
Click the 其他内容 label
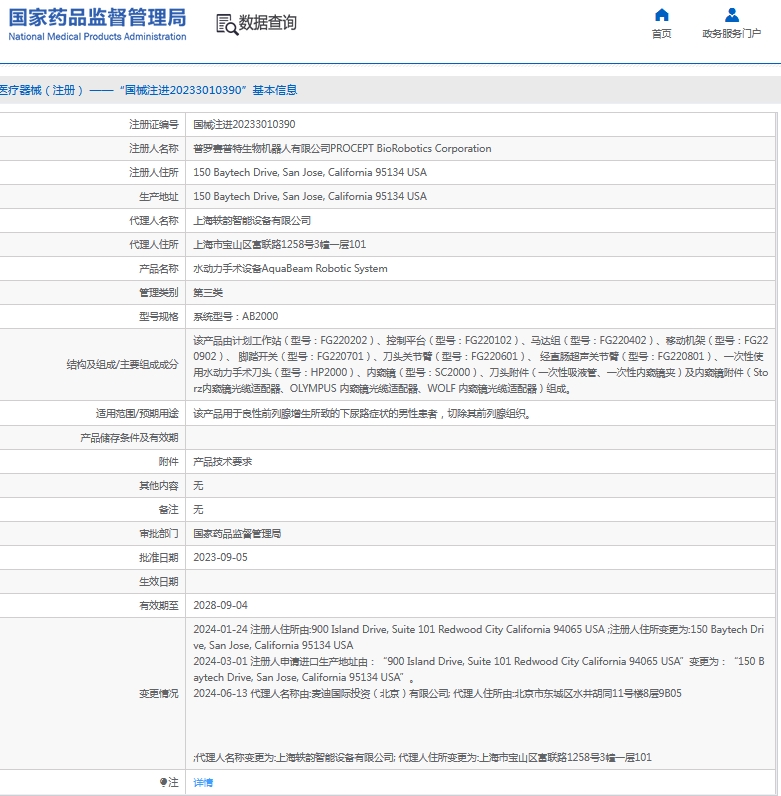[x=159, y=486]
